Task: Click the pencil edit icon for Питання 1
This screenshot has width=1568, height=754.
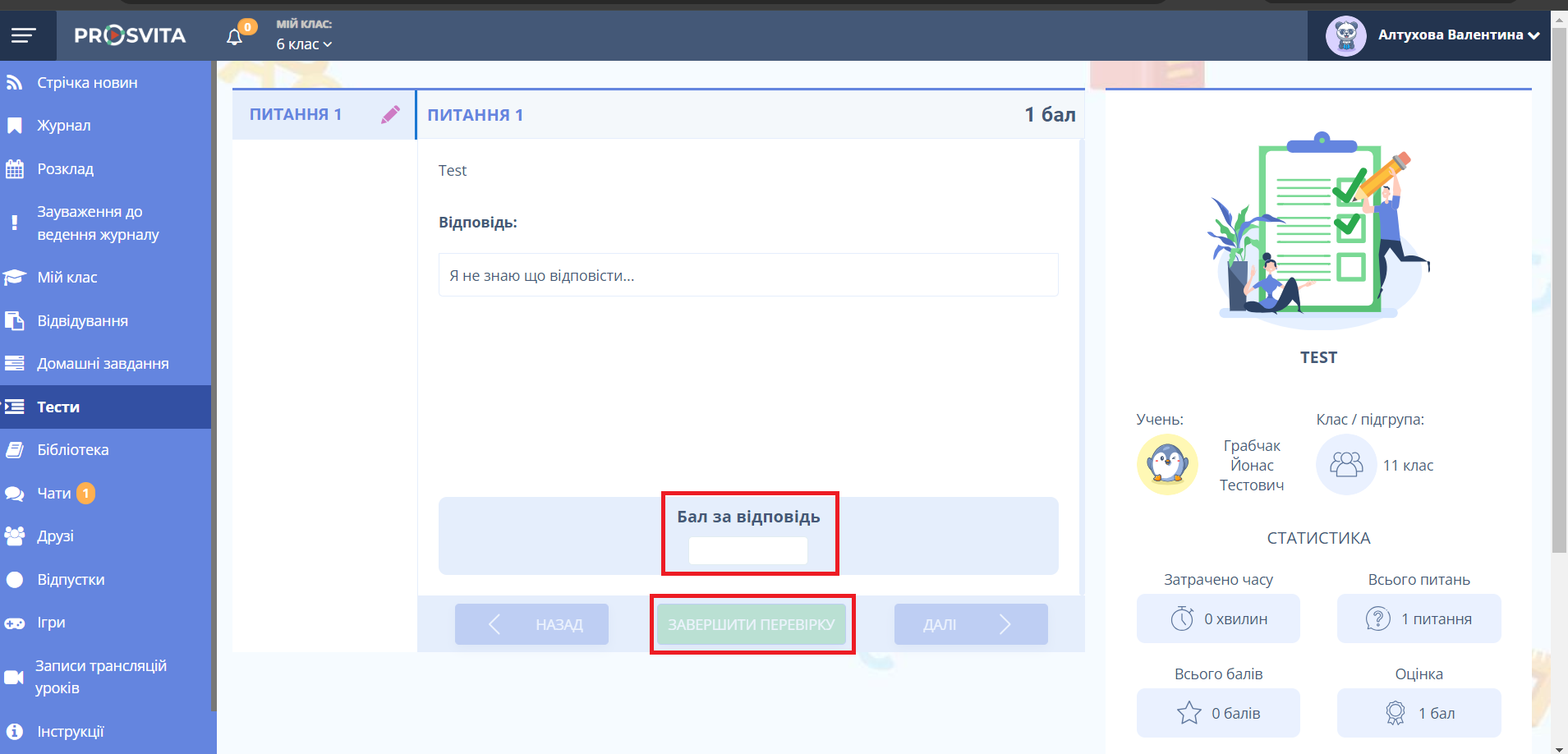Action: [390, 115]
